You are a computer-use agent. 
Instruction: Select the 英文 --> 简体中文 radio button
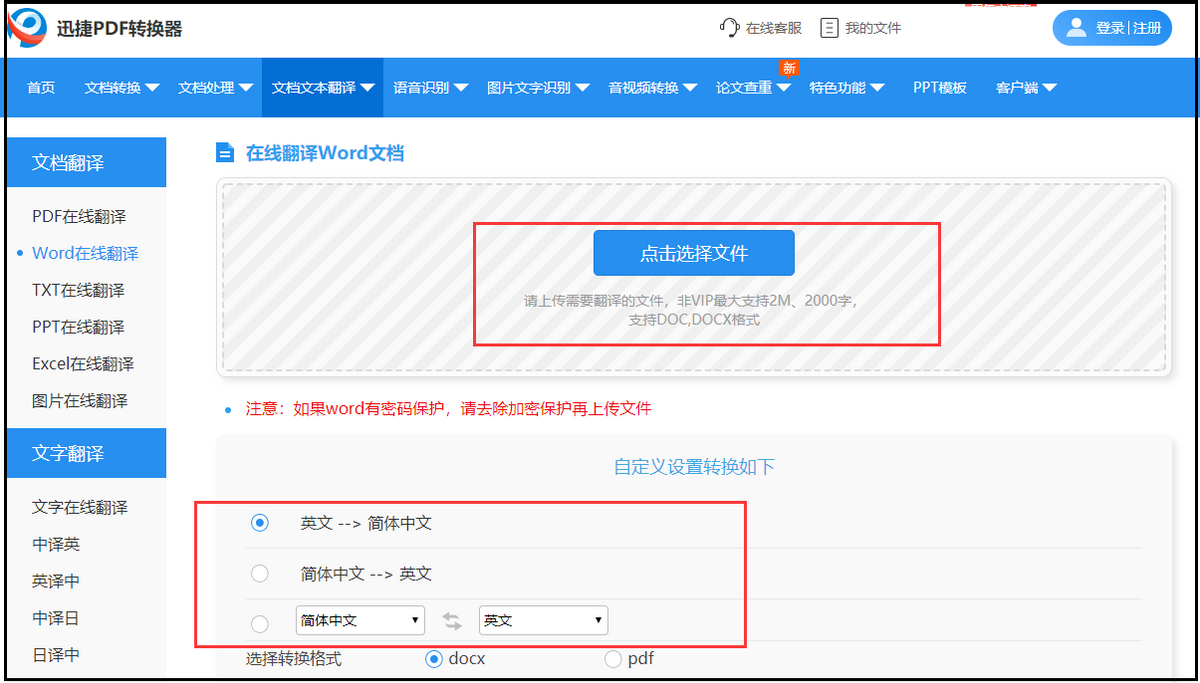(x=260, y=522)
